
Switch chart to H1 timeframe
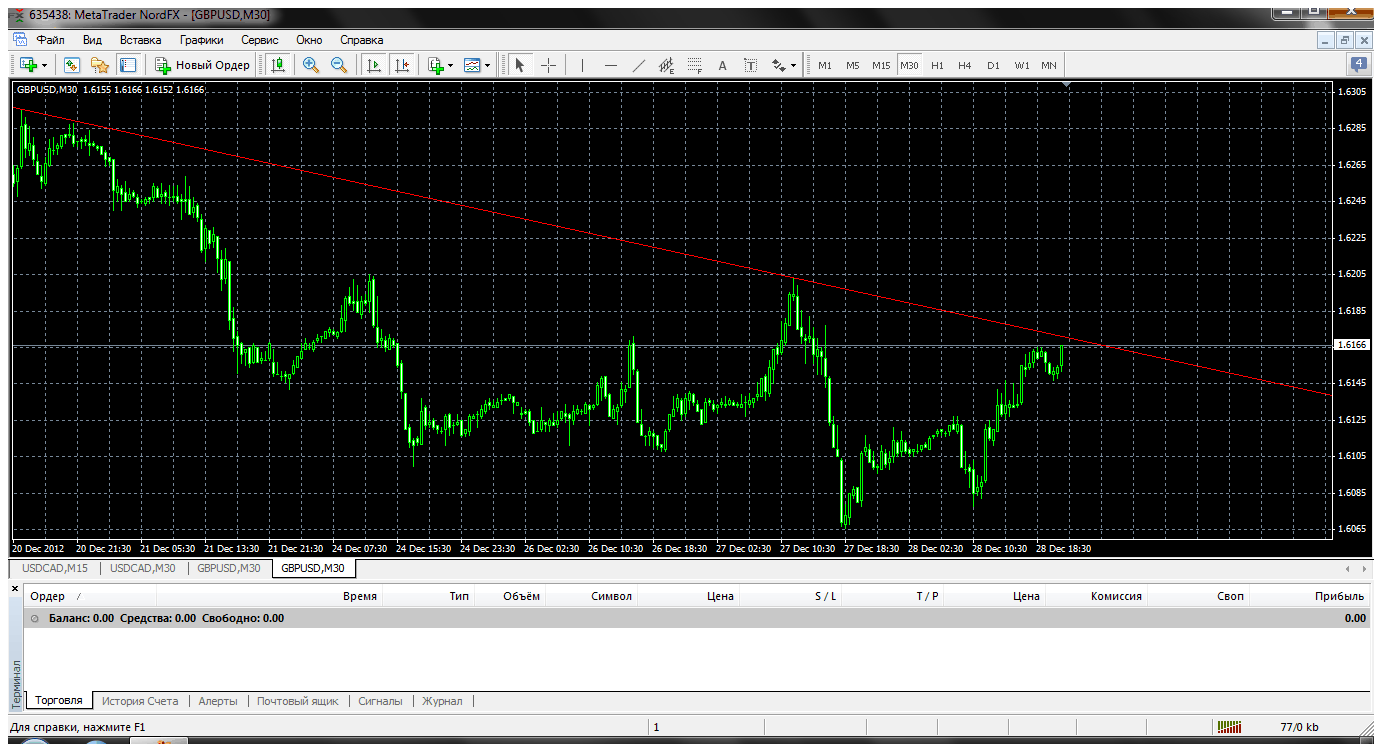937,65
